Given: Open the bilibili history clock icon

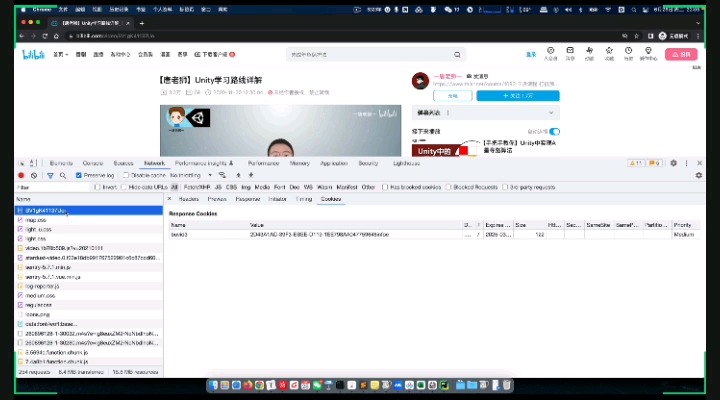Looking at the screenshot, I should pos(628,53).
